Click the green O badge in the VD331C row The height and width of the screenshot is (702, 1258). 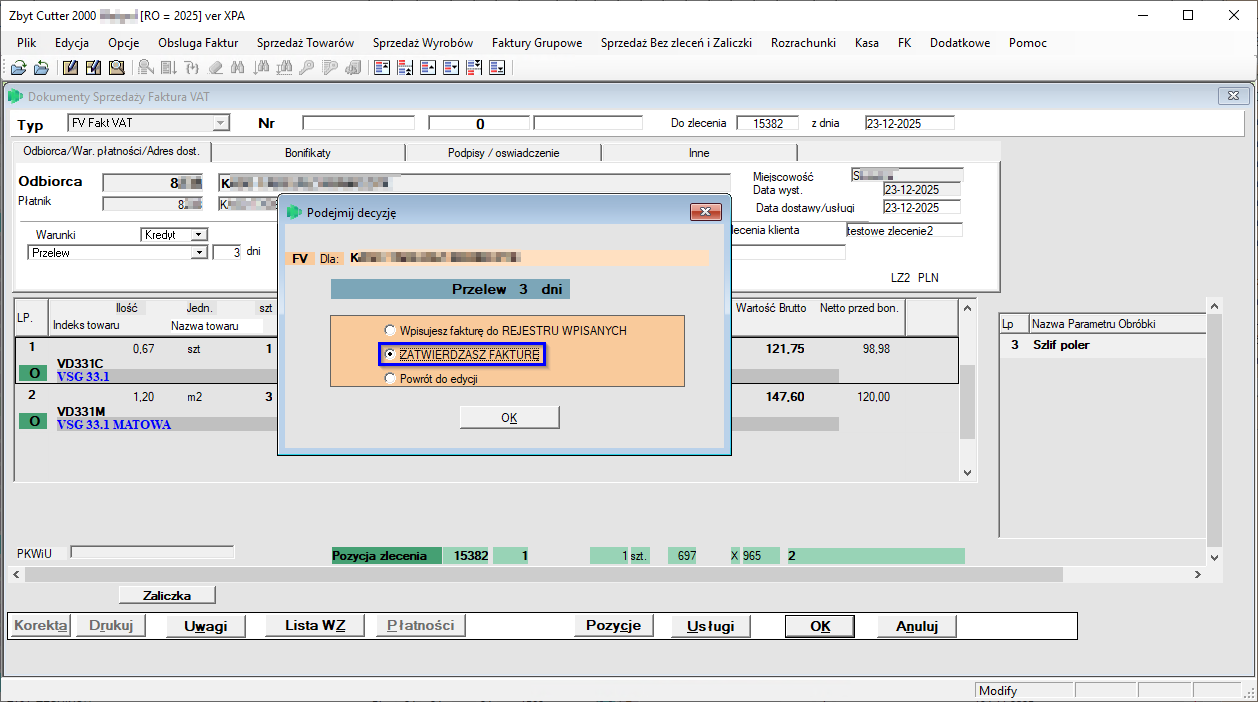coord(32,375)
